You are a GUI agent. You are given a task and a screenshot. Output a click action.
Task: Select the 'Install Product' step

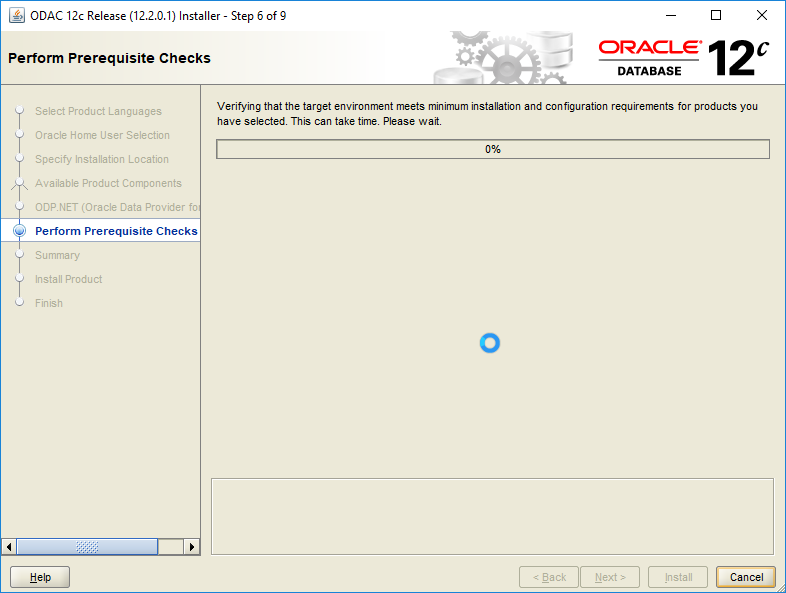[x=68, y=279]
